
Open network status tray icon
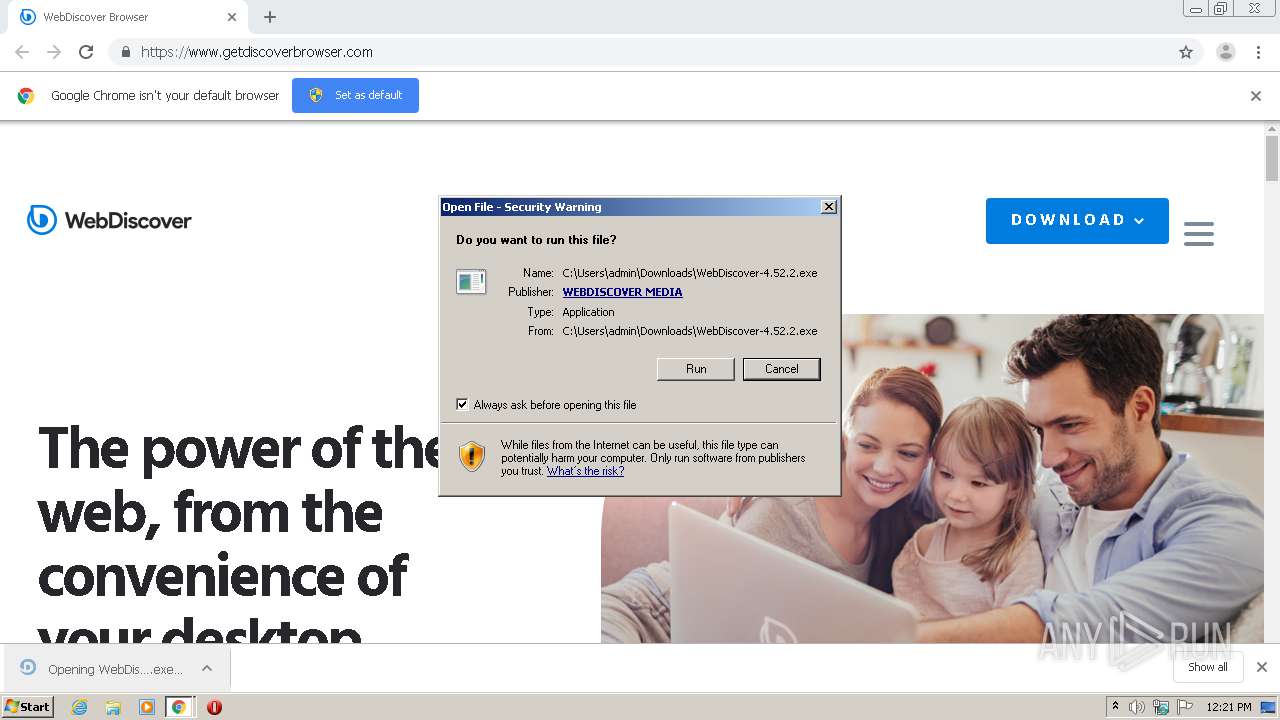coord(1161,707)
